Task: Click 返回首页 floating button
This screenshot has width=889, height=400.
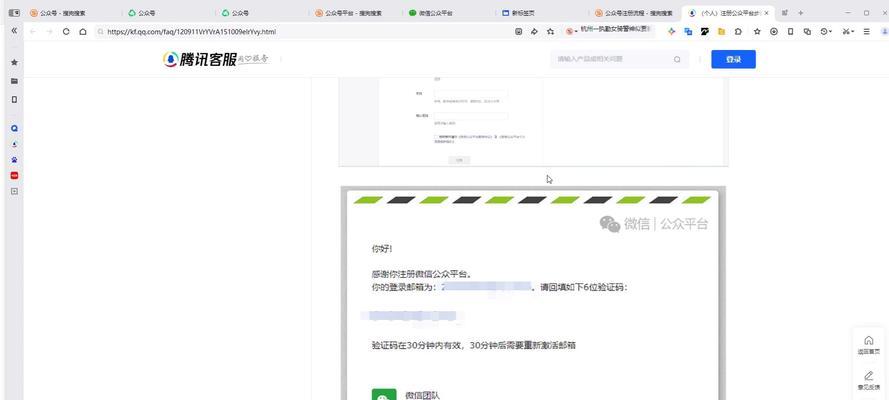Action: [868, 344]
